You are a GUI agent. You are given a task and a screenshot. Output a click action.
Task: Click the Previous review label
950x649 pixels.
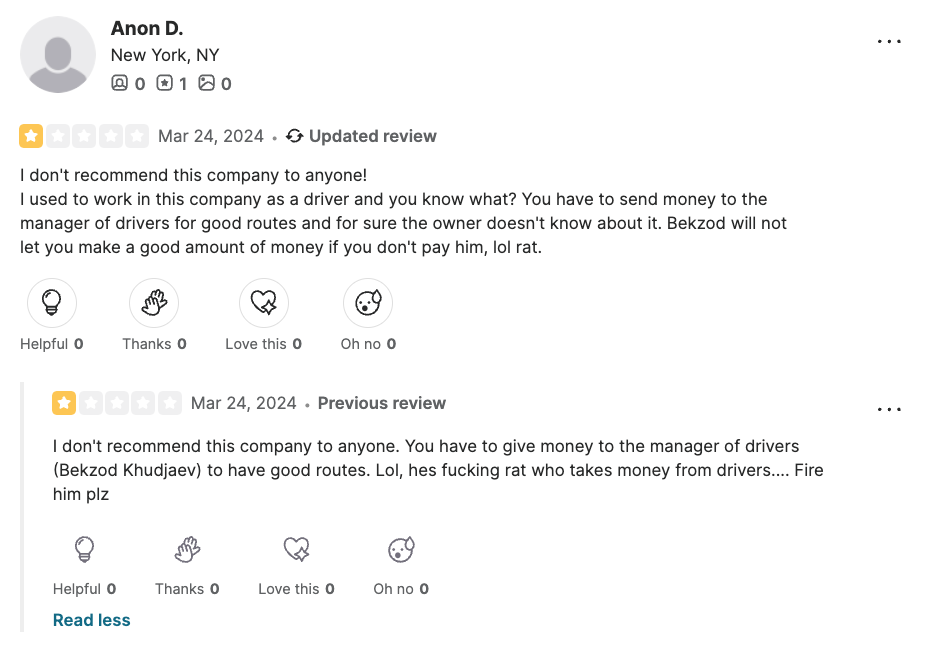tap(382, 403)
